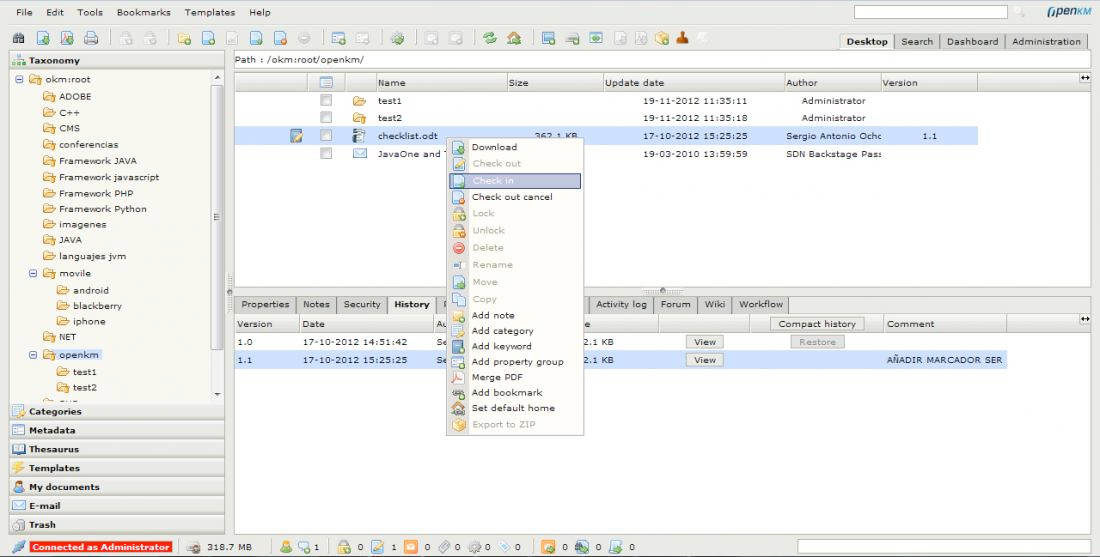This screenshot has width=1100, height=557.
Task: Click the printer icon in toolbar
Action: click(x=91, y=39)
